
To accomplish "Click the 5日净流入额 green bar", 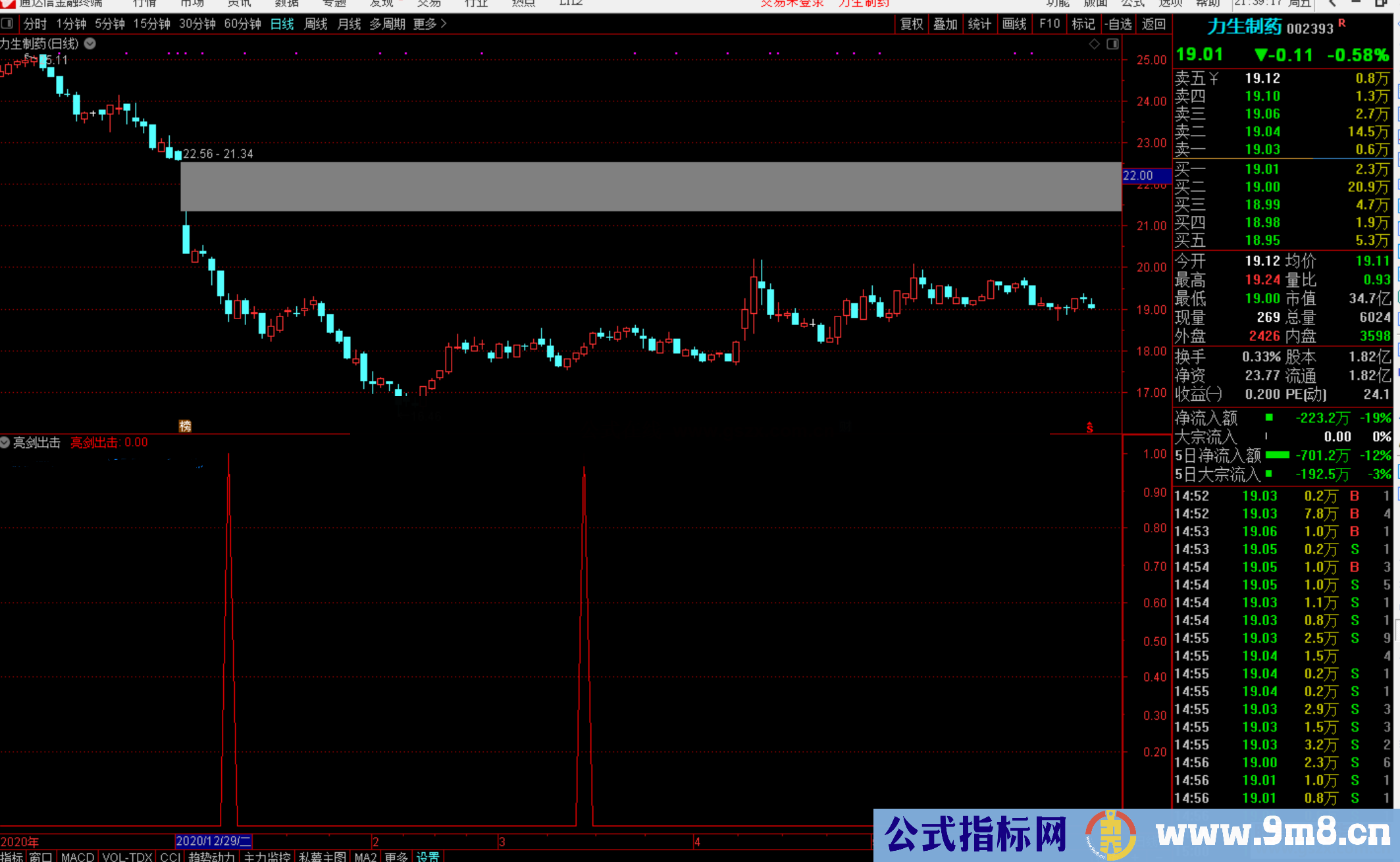I will tap(1278, 455).
